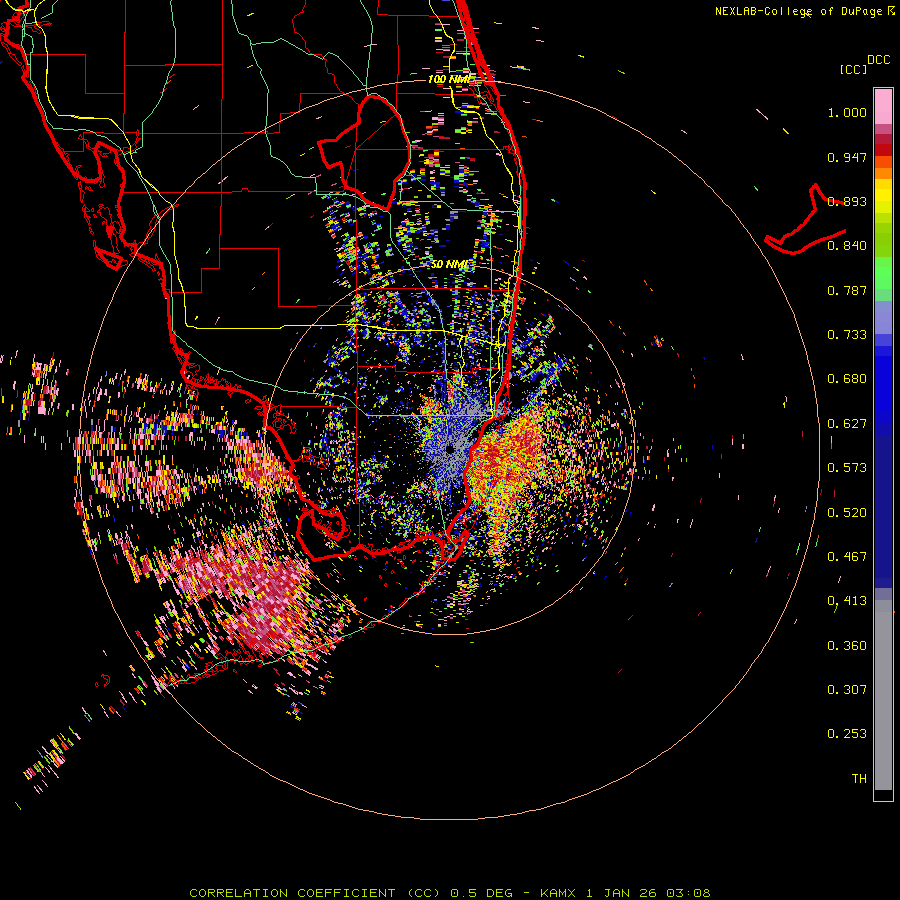Image resolution: width=900 pixels, height=900 pixels.
Task: Select the 0.787 scale value
Action: pos(847,290)
